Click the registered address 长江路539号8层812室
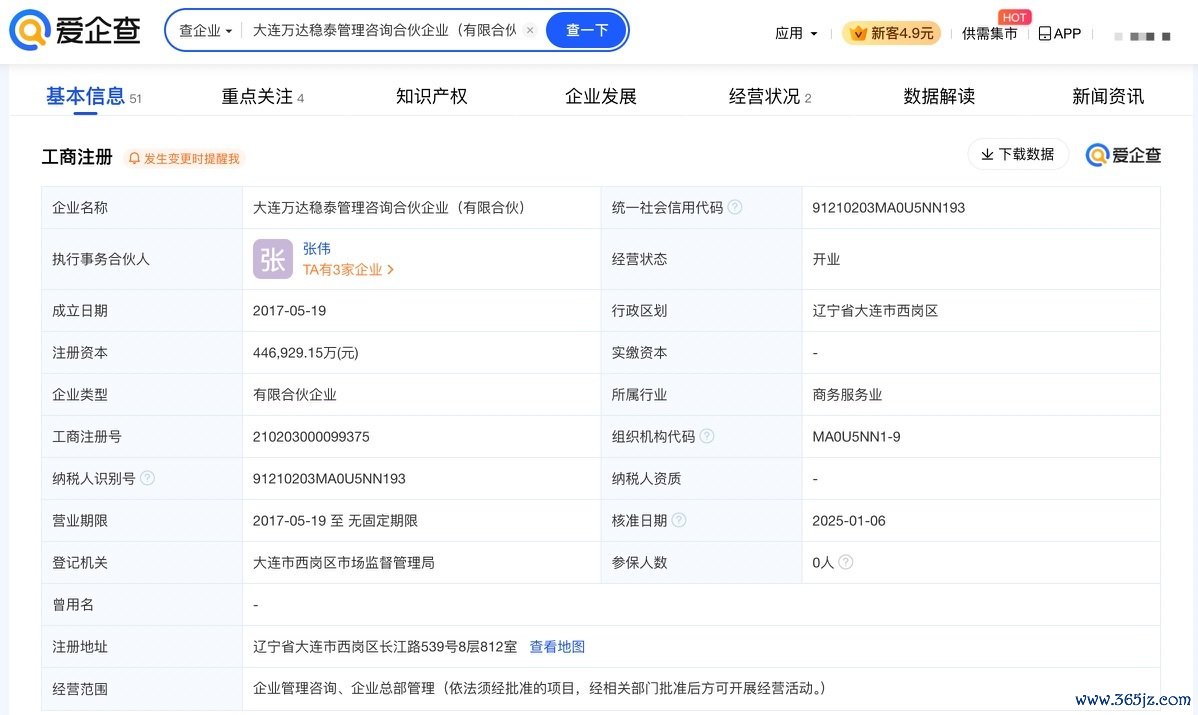This screenshot has height=715, width=1198. pos(385,647)
